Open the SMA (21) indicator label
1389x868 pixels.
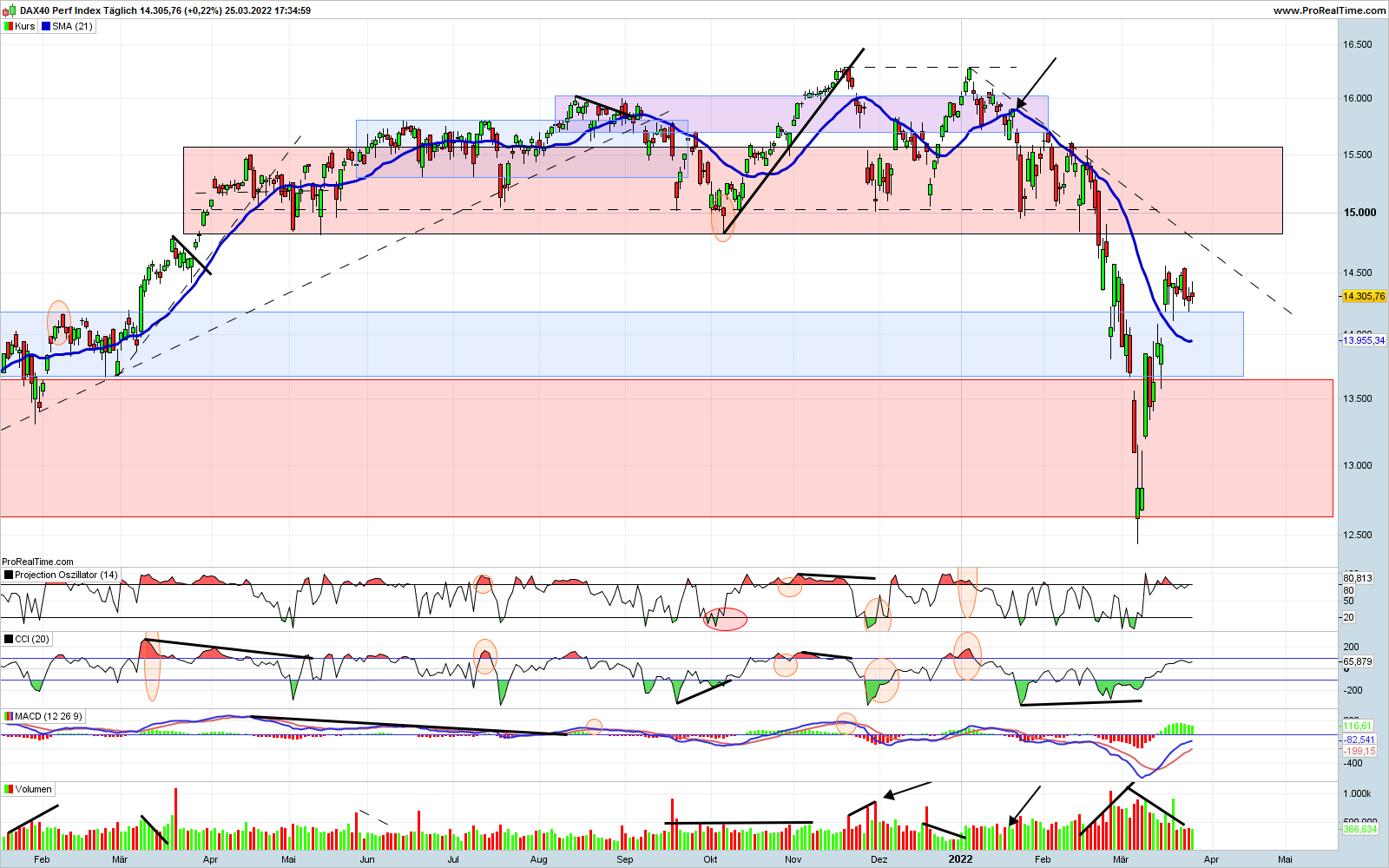click(72, 26)
